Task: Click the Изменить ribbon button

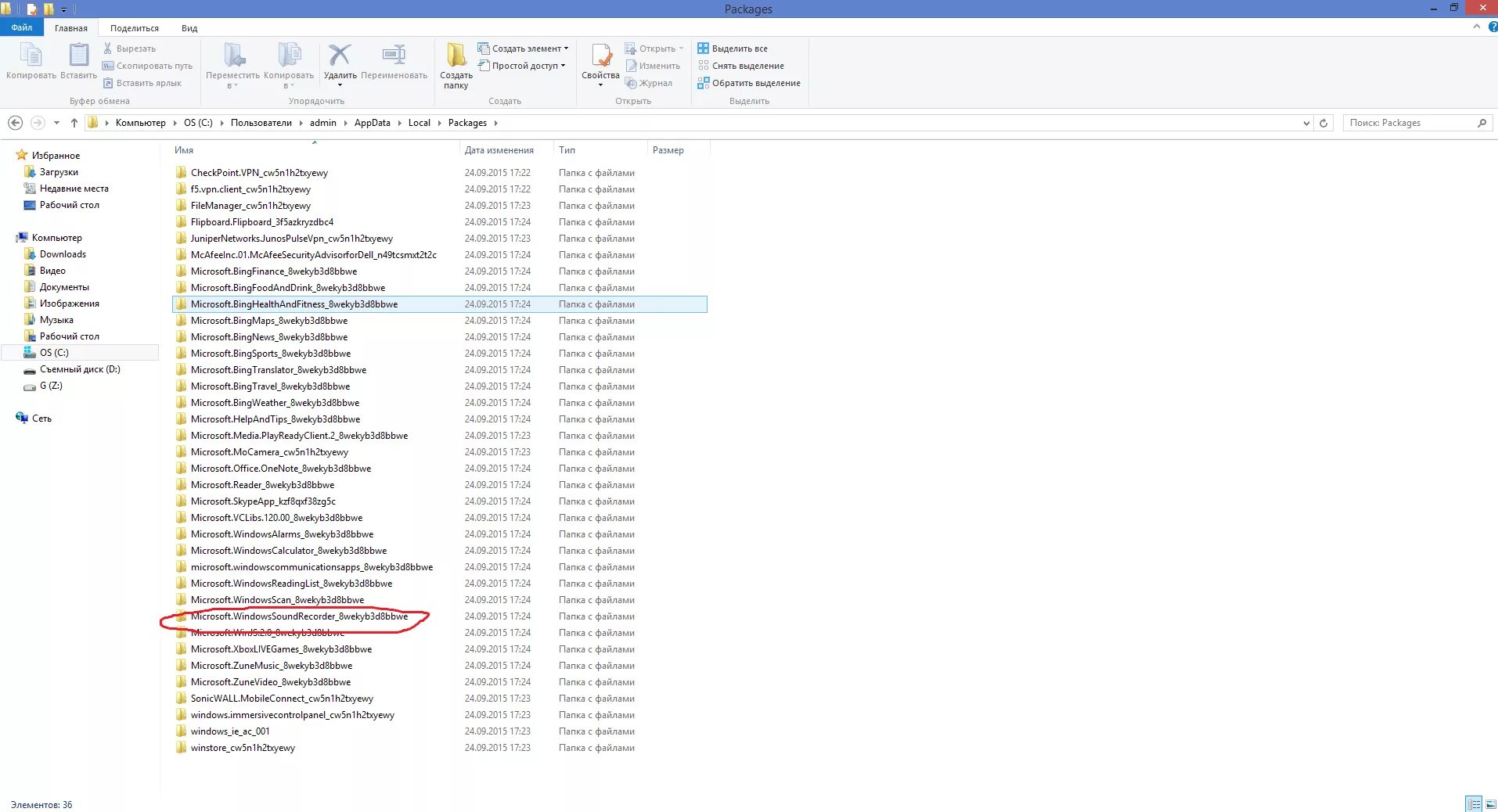Action: point(653,66)
